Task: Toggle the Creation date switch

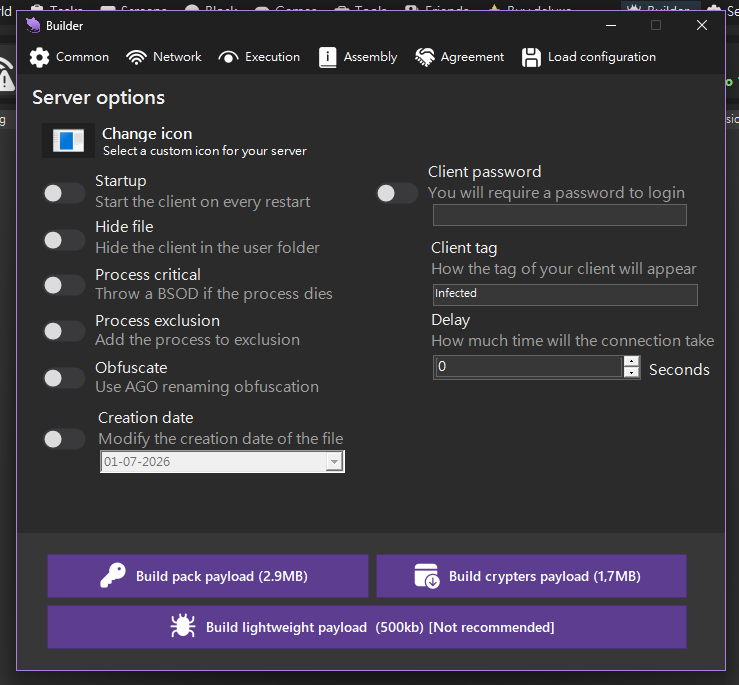Action: tap(64, 439)
